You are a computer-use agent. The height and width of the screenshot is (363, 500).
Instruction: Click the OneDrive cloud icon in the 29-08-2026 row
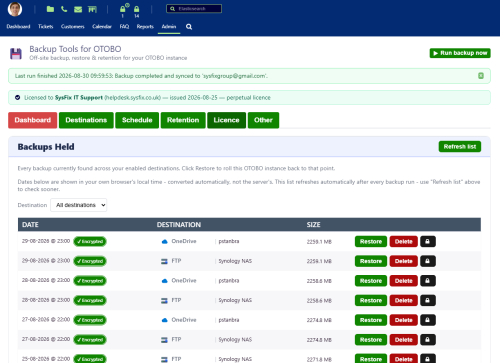[x=164, y=241]
